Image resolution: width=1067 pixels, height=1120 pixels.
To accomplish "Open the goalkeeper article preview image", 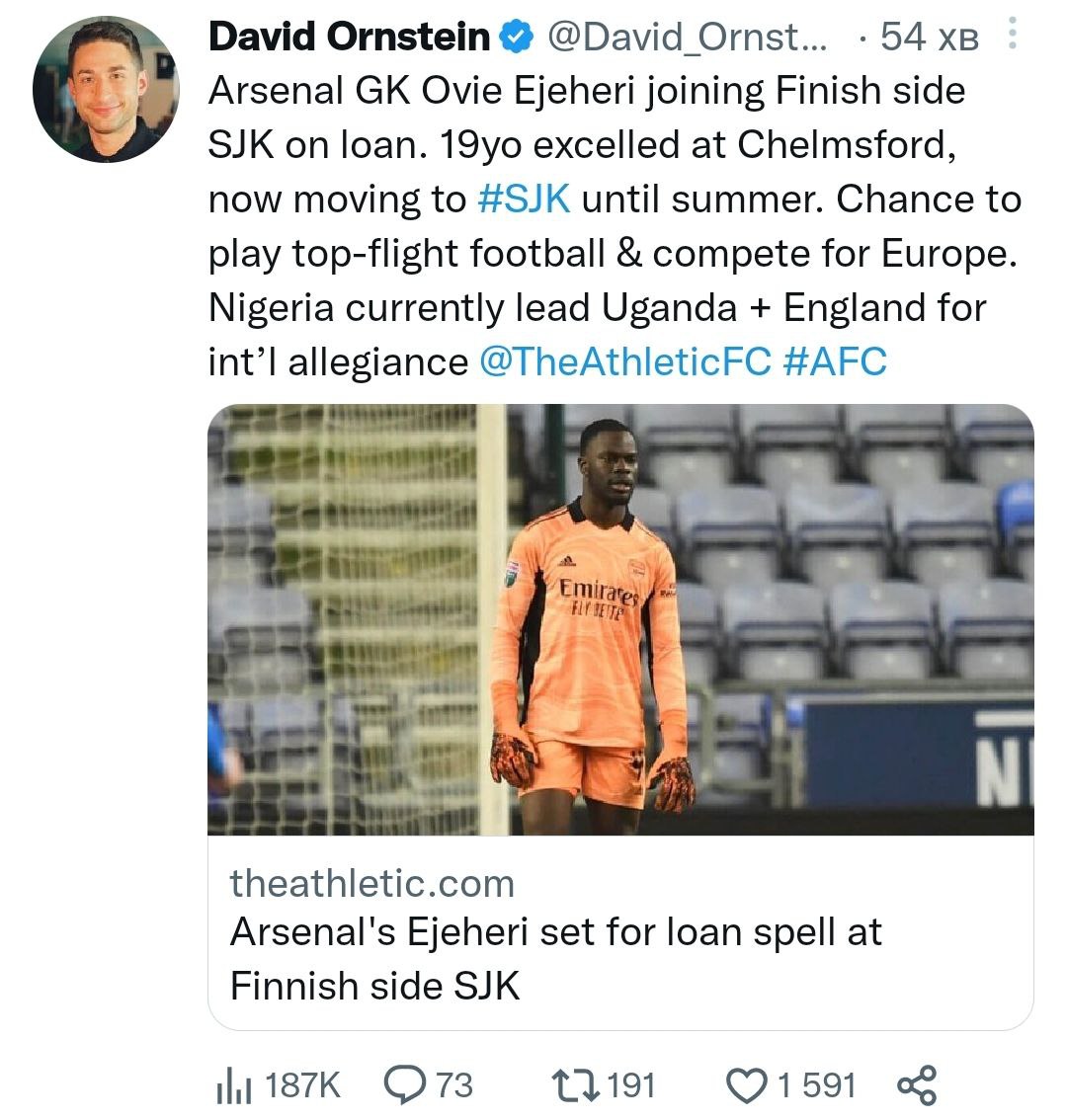I will [x=620, y=619].
